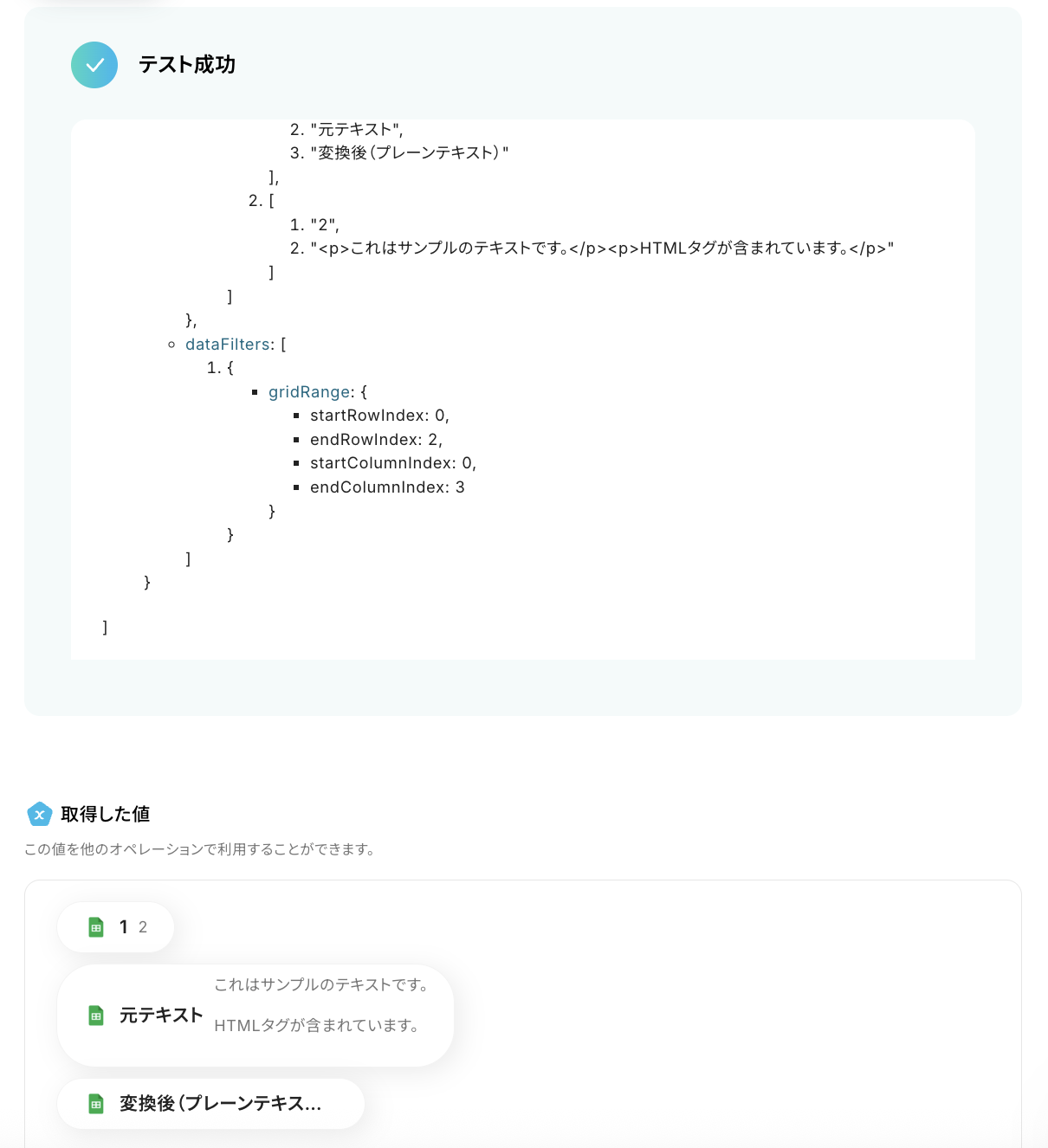Select the 変換後(プレーンテキス... value chip
Viewport: 1048px width, 1148px height.
[x=210, y=1104]
